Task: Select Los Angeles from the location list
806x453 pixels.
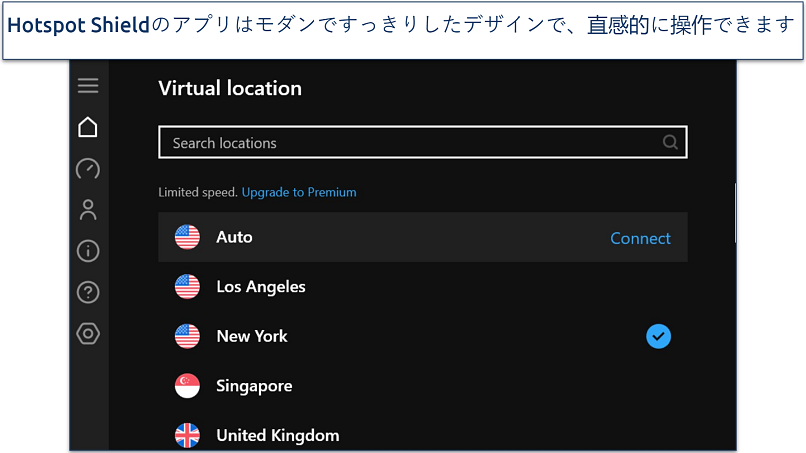Action: pyautogui.click(x=261, y=287)
